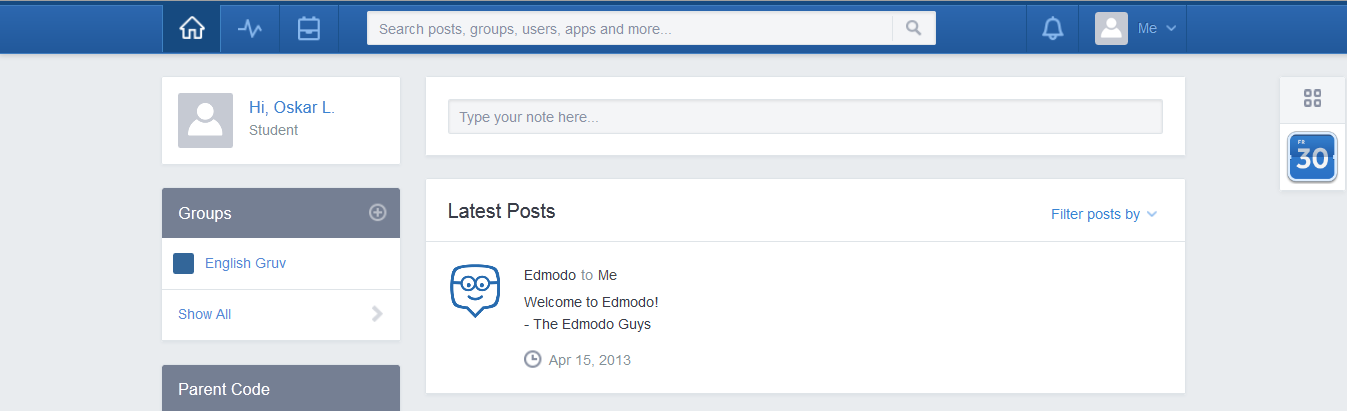This screenshot has width=1347, height=411.
Task: Click the Show All groups link
Action: coord(204,314)
